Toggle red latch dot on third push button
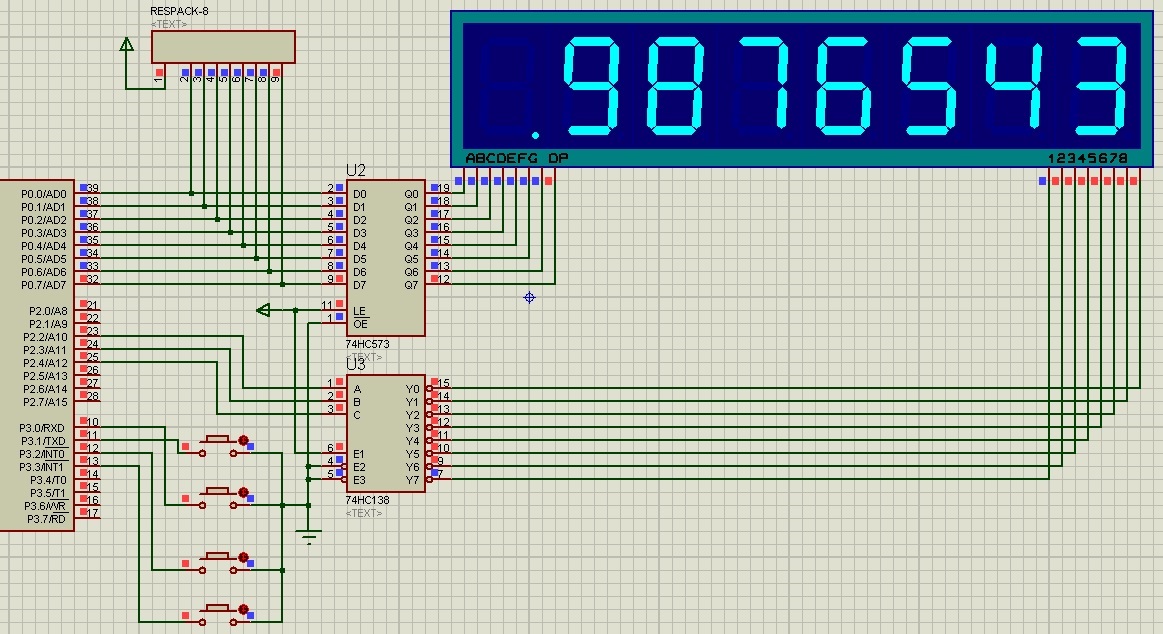The height and width of the screenshot is (634, 1163). click(x=243, y=557)
